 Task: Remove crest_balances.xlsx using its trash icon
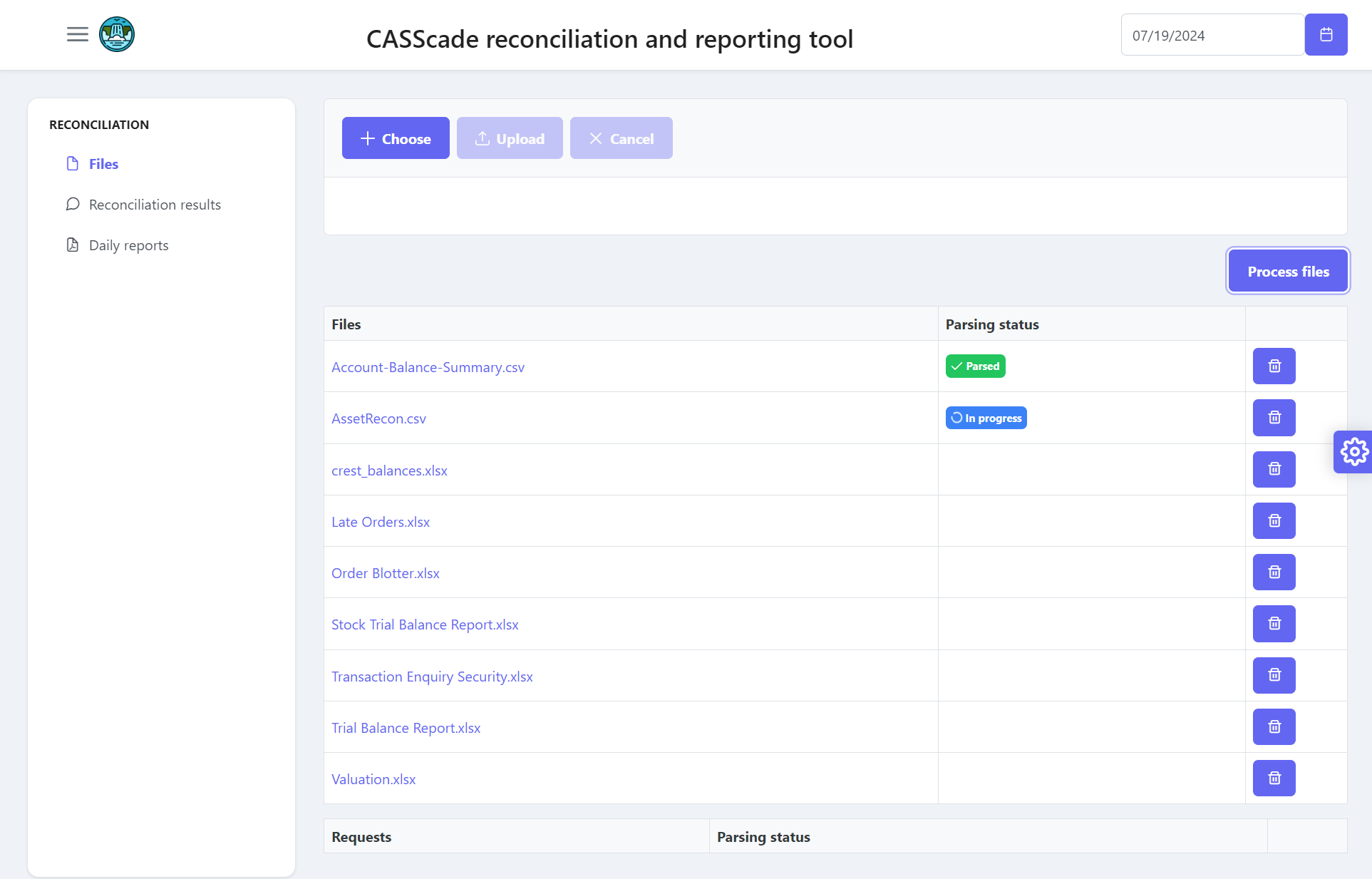tap(1274, 469)
